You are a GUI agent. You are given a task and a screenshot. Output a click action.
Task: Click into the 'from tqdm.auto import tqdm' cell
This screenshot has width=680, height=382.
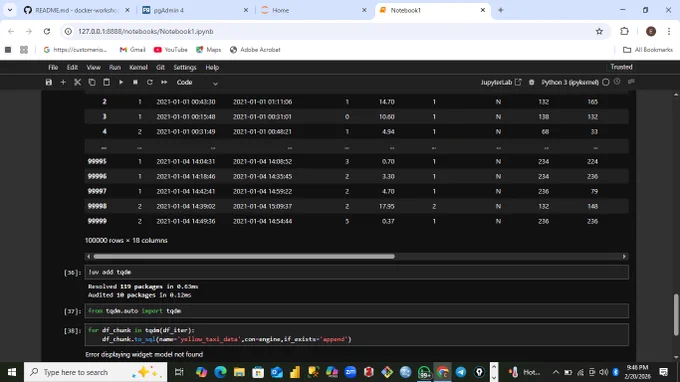click(x=356, y=311)
